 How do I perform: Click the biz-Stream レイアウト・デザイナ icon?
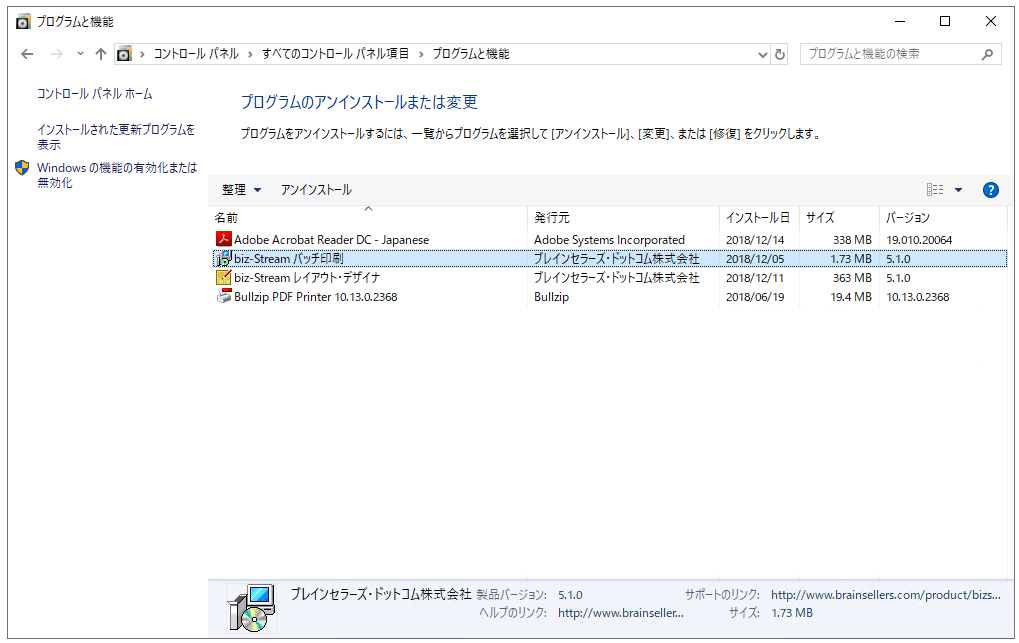click(224, 278)
